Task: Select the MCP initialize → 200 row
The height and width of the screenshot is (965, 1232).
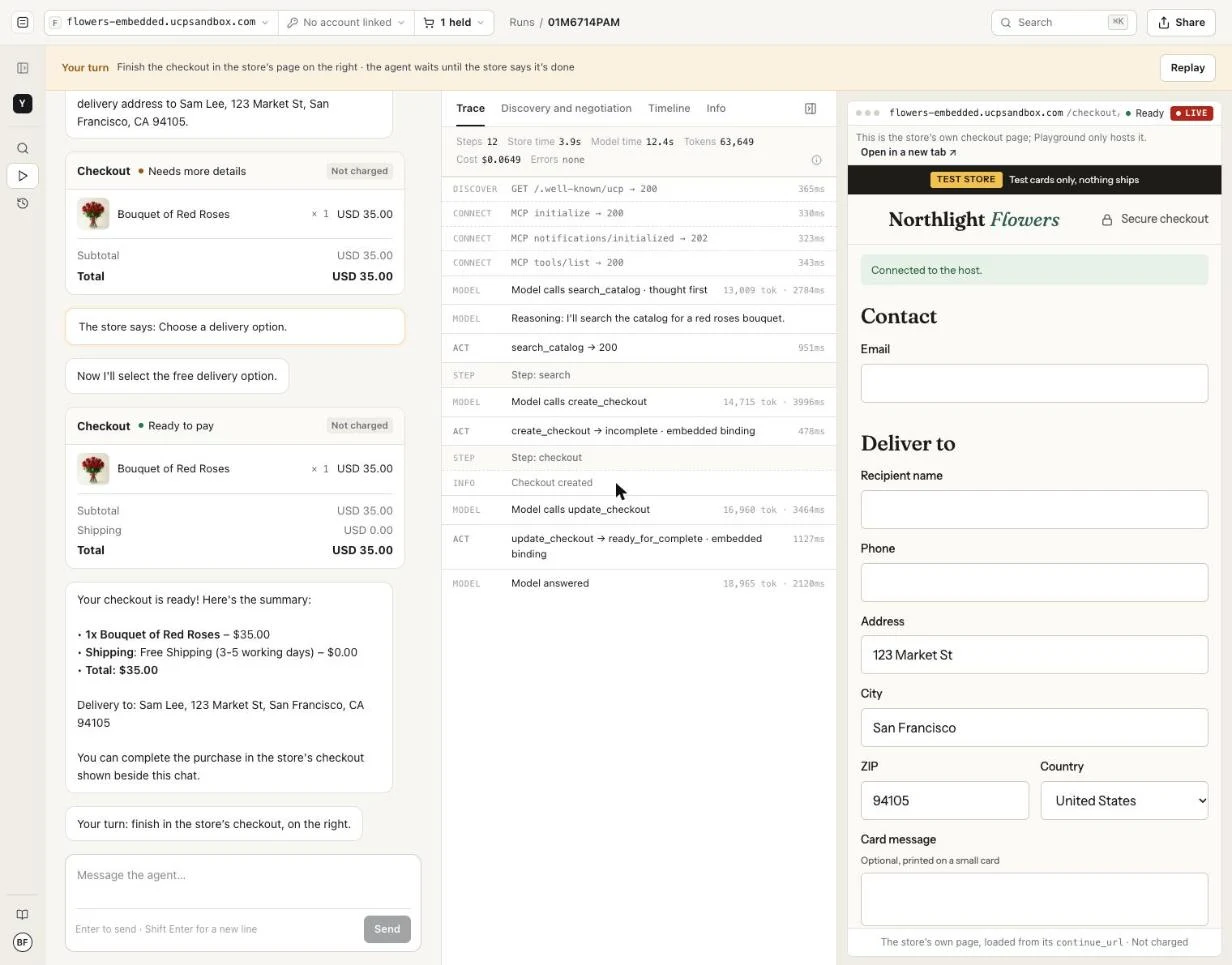Action: (x=638, y=213)
